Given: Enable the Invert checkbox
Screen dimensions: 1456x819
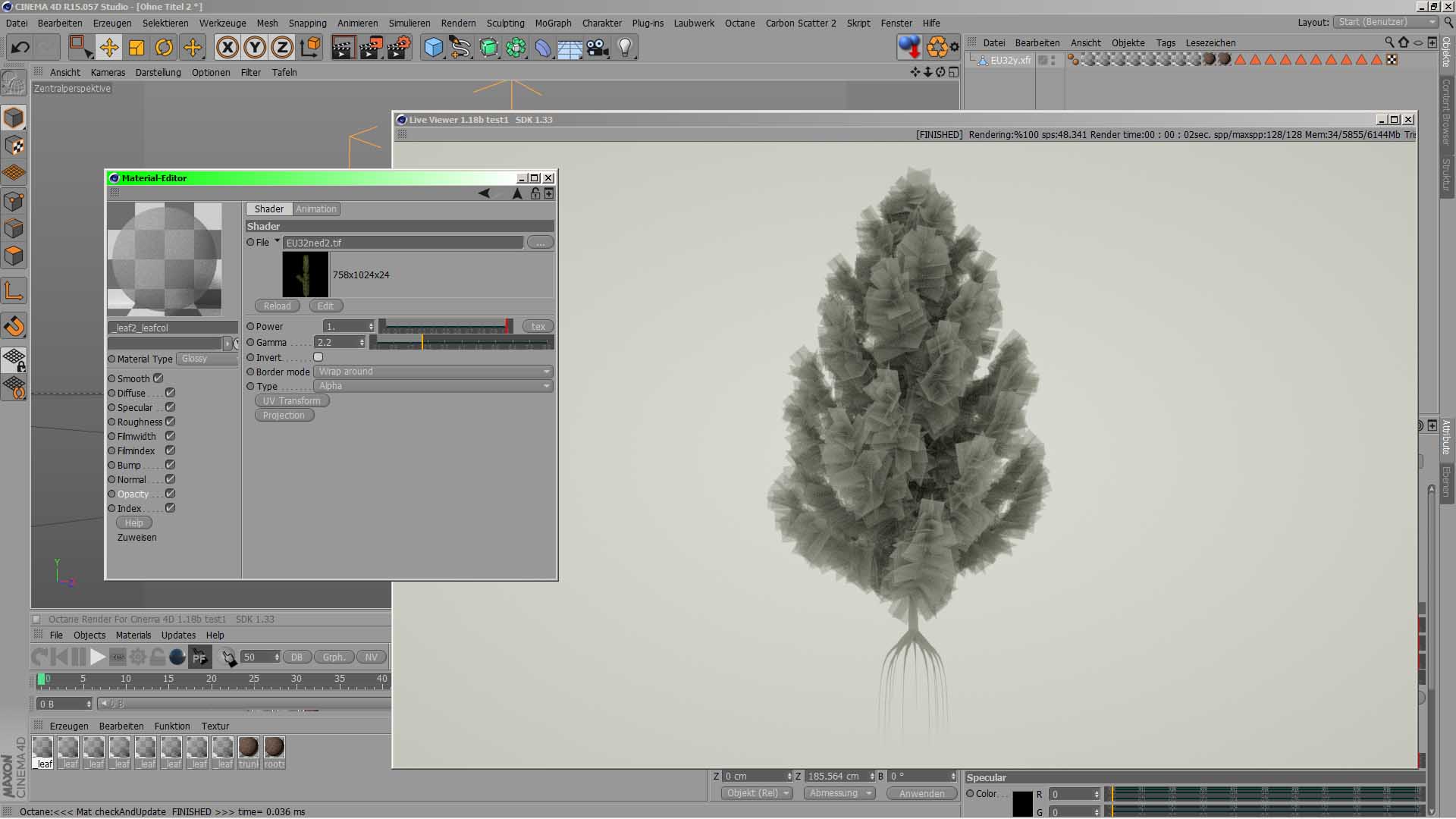Looking at the screenshot, I should click(x=318, y=357).
